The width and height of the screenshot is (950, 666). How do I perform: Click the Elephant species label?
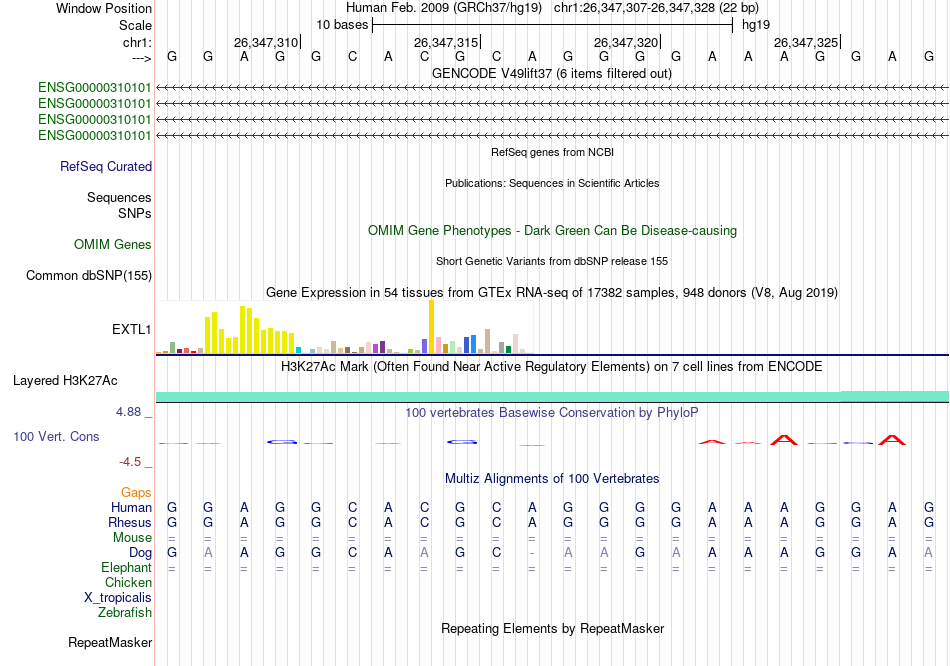pyautogui.click(x=127, y=568)
